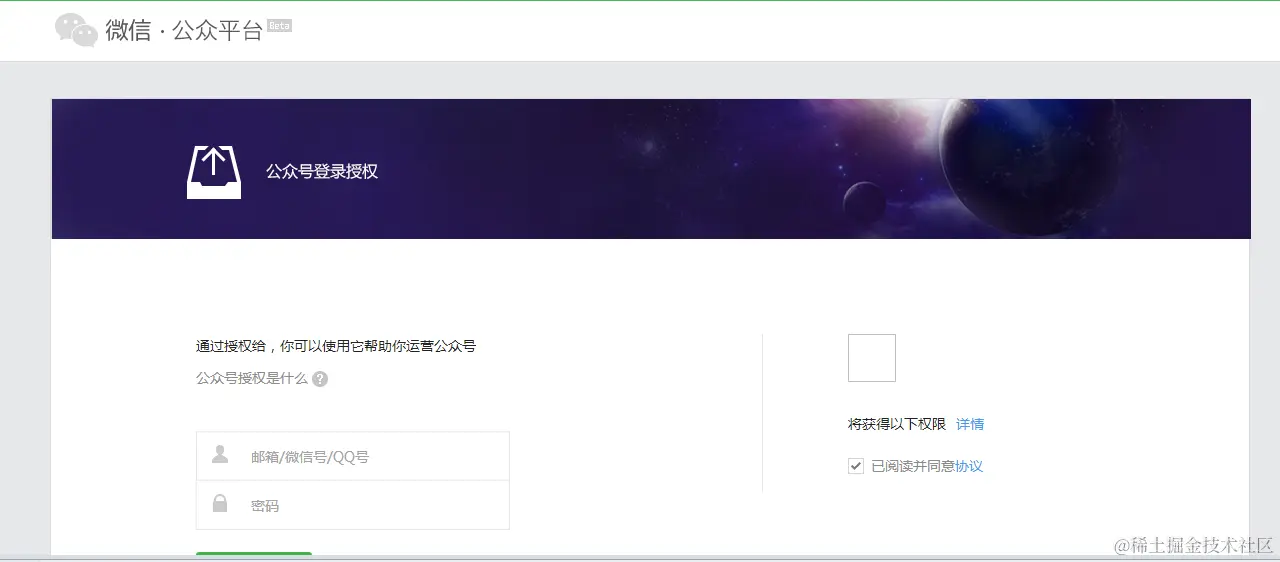Click the 通过授权给 description sentence
The width and height of the screenshot is (1280, 562).
tap(336, 346)
